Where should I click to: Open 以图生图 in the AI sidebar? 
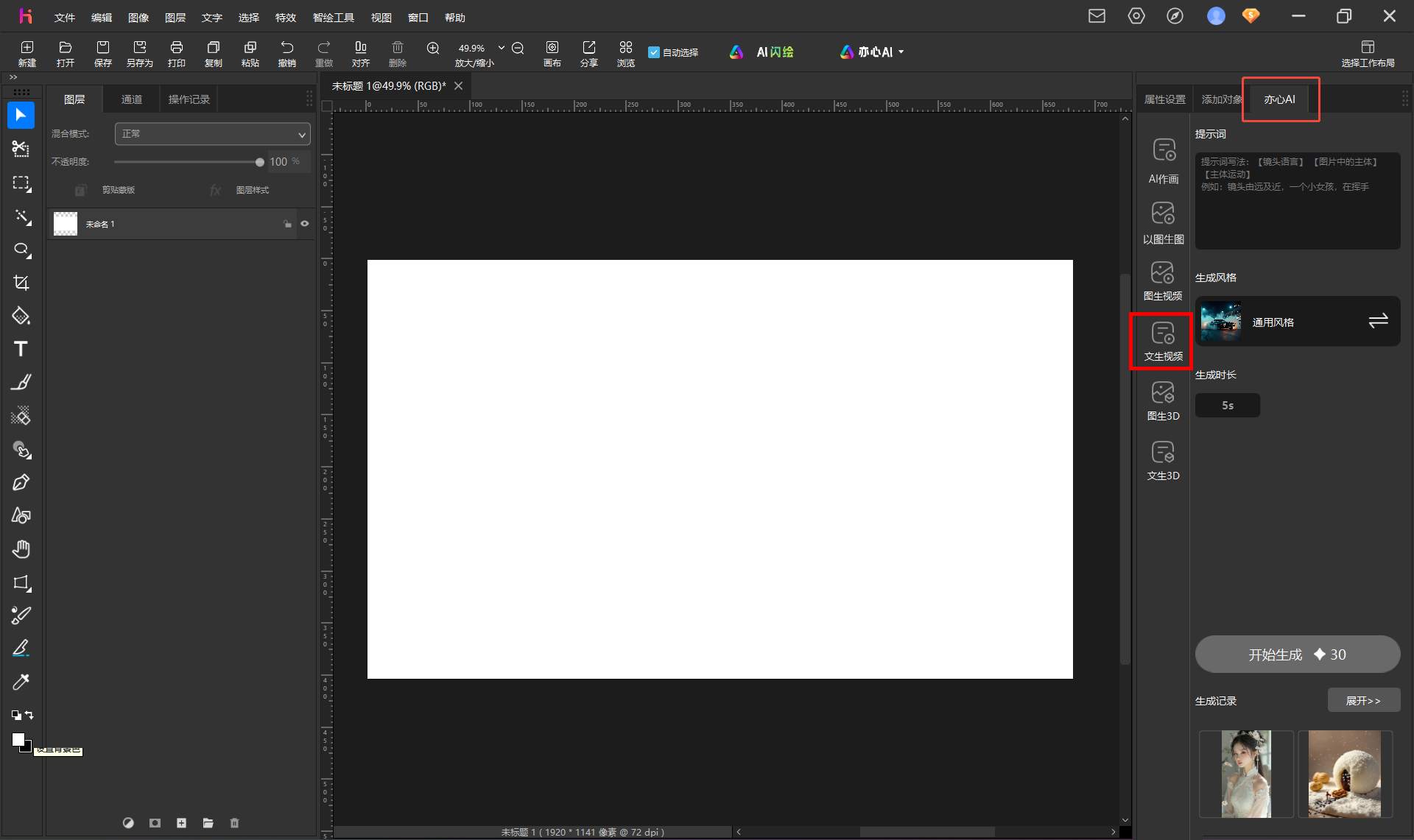(1164, 222)
